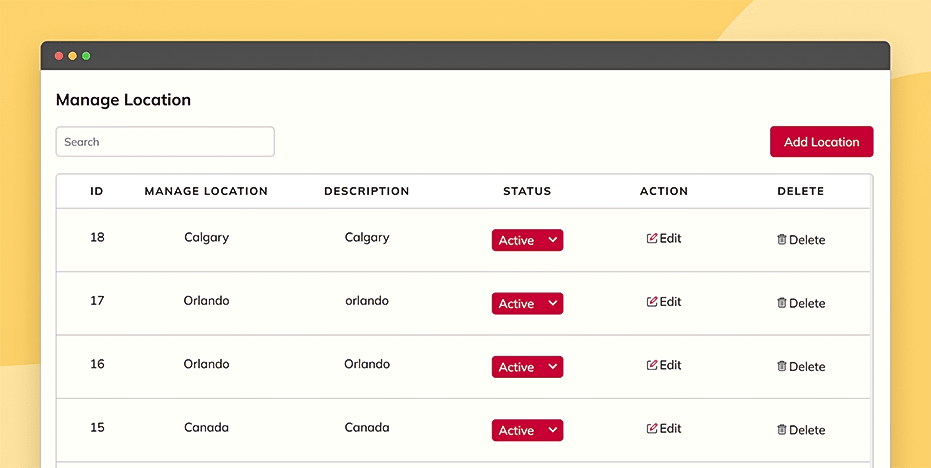
Task: Click Canada in the Description column
Action: (367, 427)
